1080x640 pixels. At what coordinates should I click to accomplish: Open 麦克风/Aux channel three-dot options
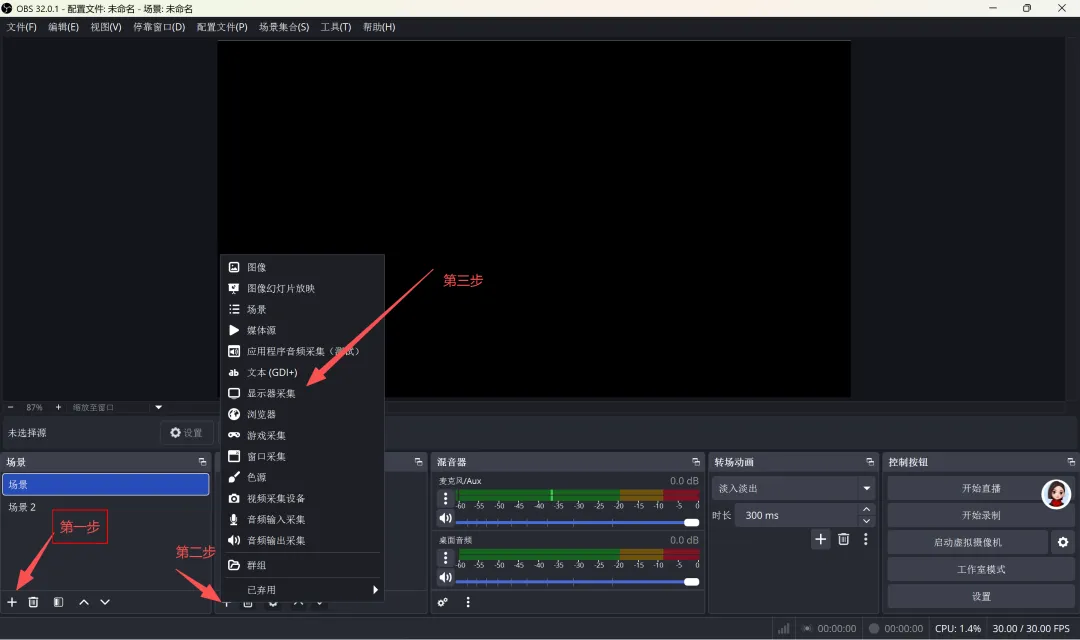[446, 499]
